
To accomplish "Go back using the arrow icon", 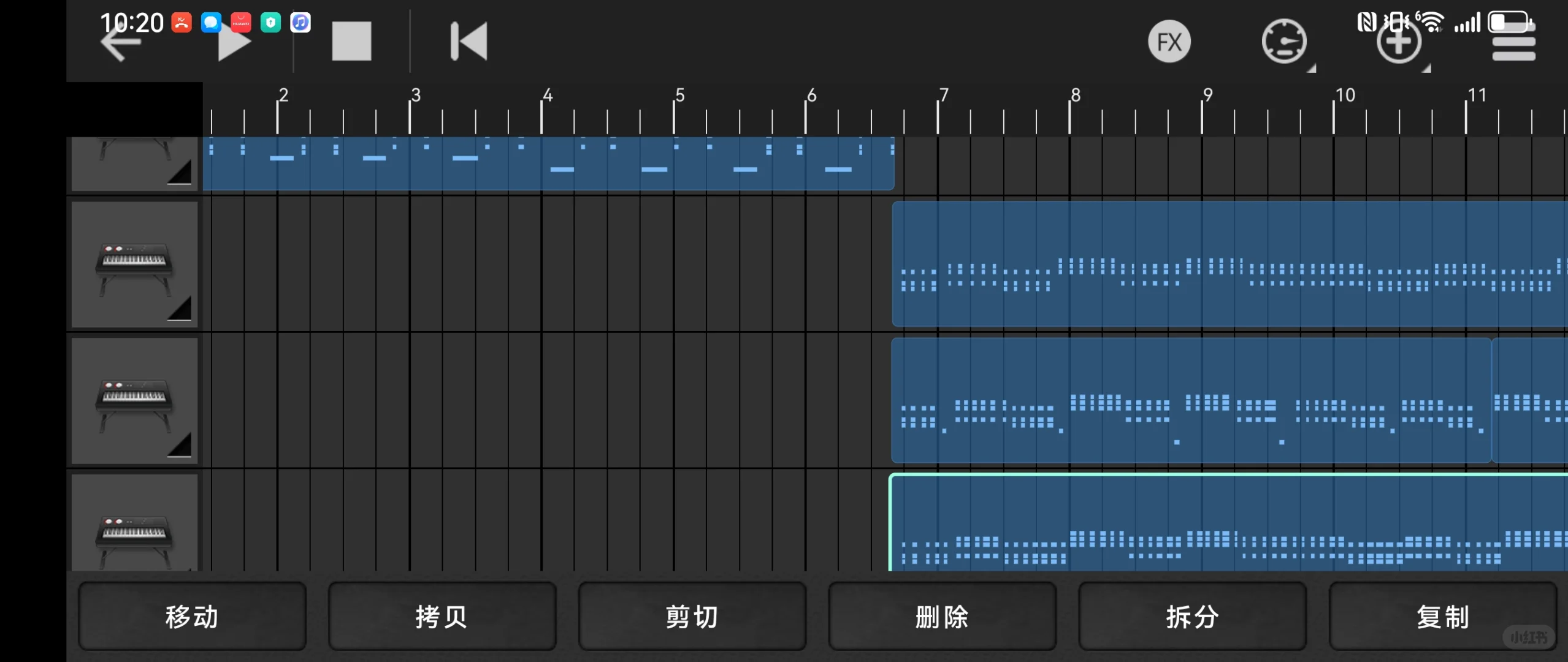I will pos(118,40).
